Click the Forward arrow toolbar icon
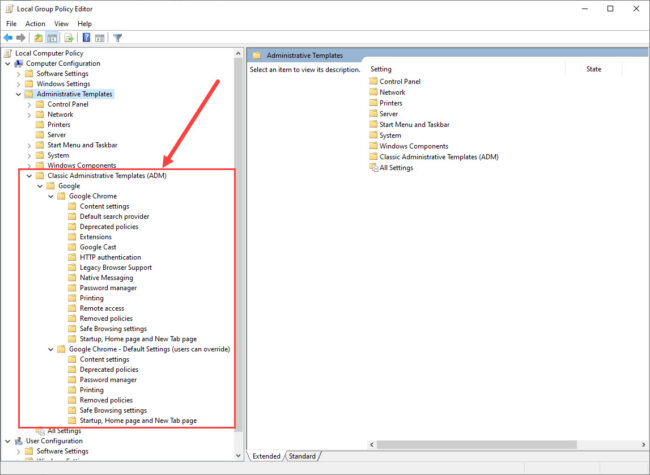The width and height of the screenshot is (650, 475). pyautogui.click(x=21, y=38)
